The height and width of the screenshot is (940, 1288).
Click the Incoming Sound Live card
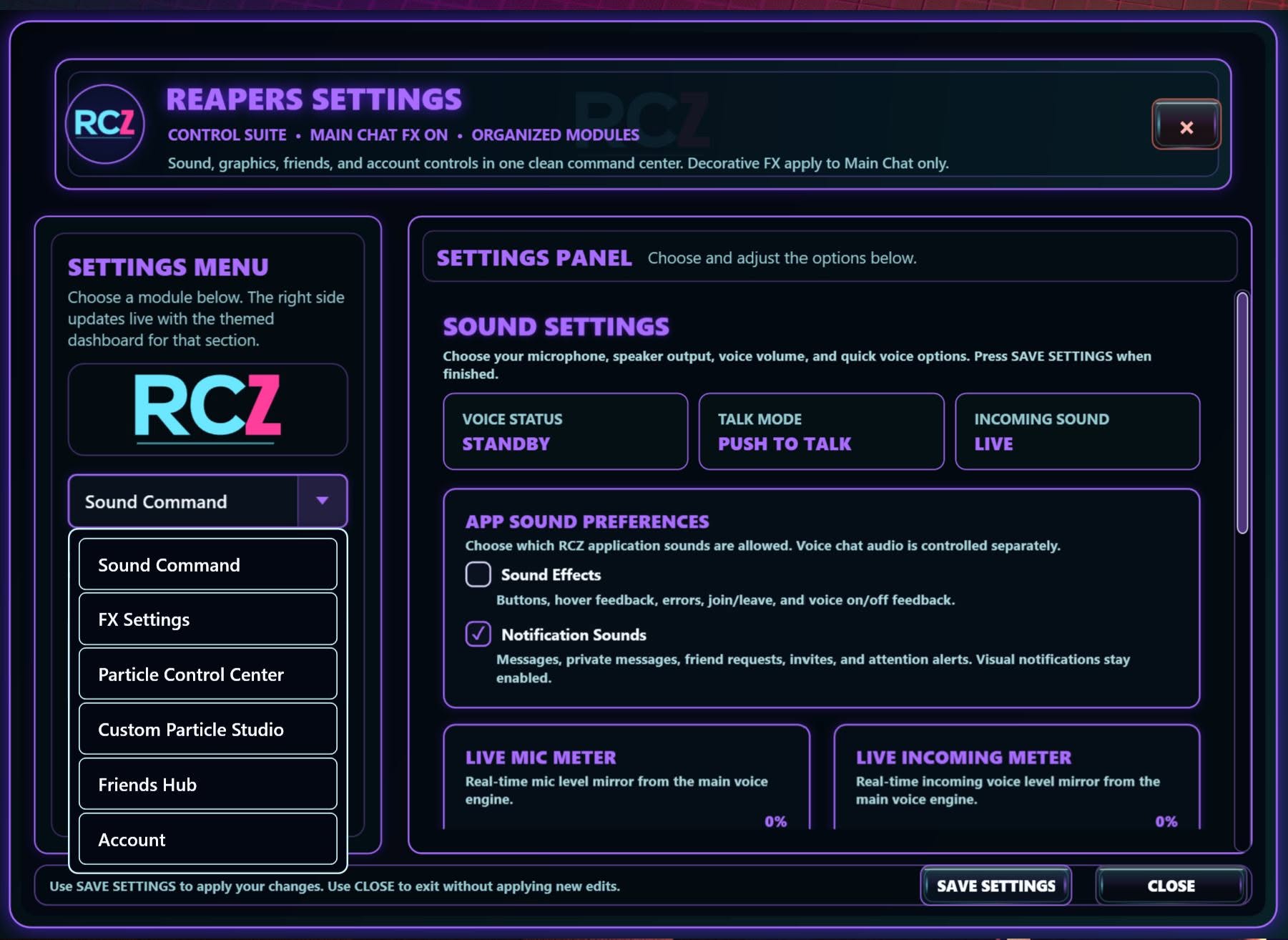1077,431
